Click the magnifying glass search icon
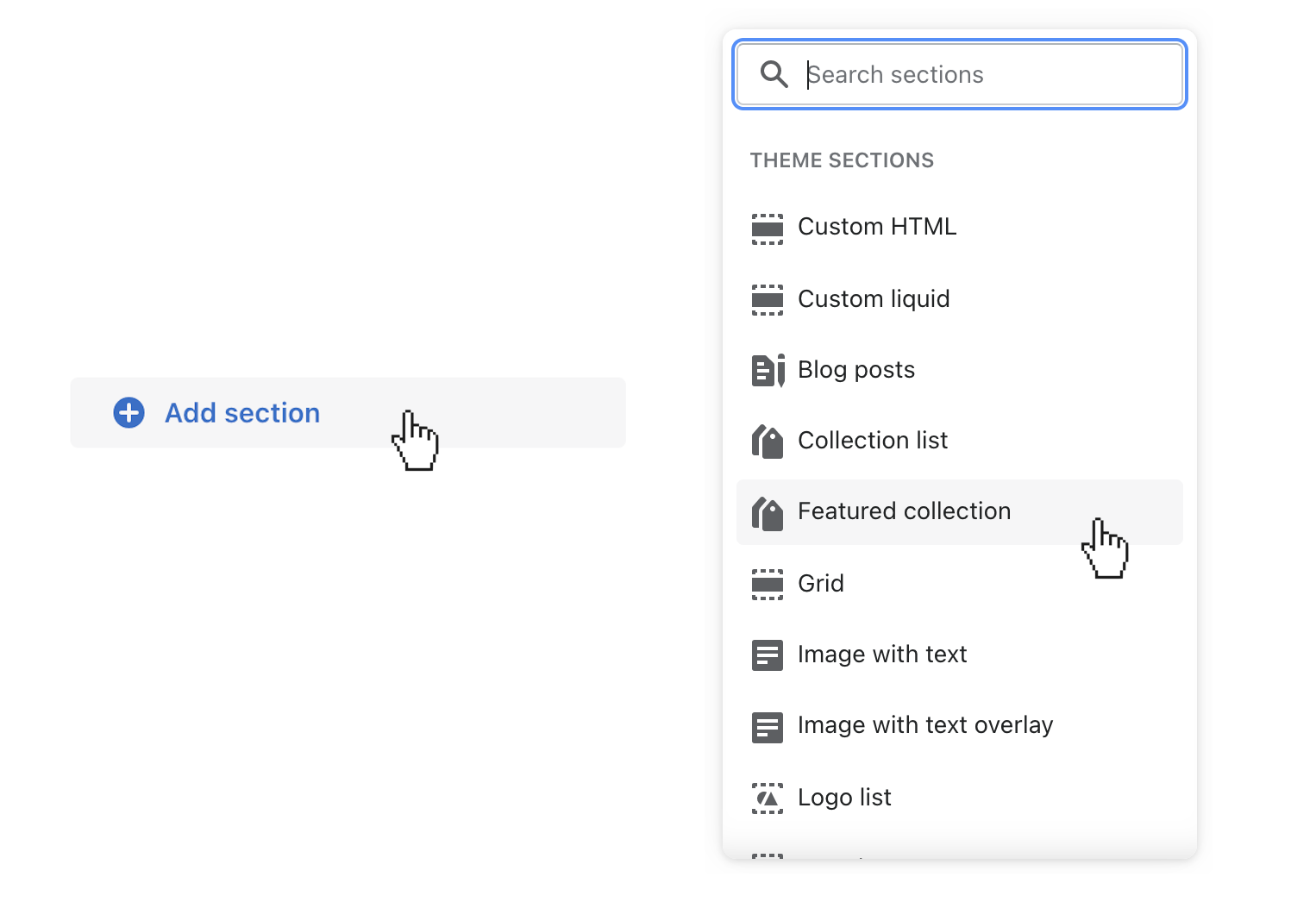 point(774,74)
